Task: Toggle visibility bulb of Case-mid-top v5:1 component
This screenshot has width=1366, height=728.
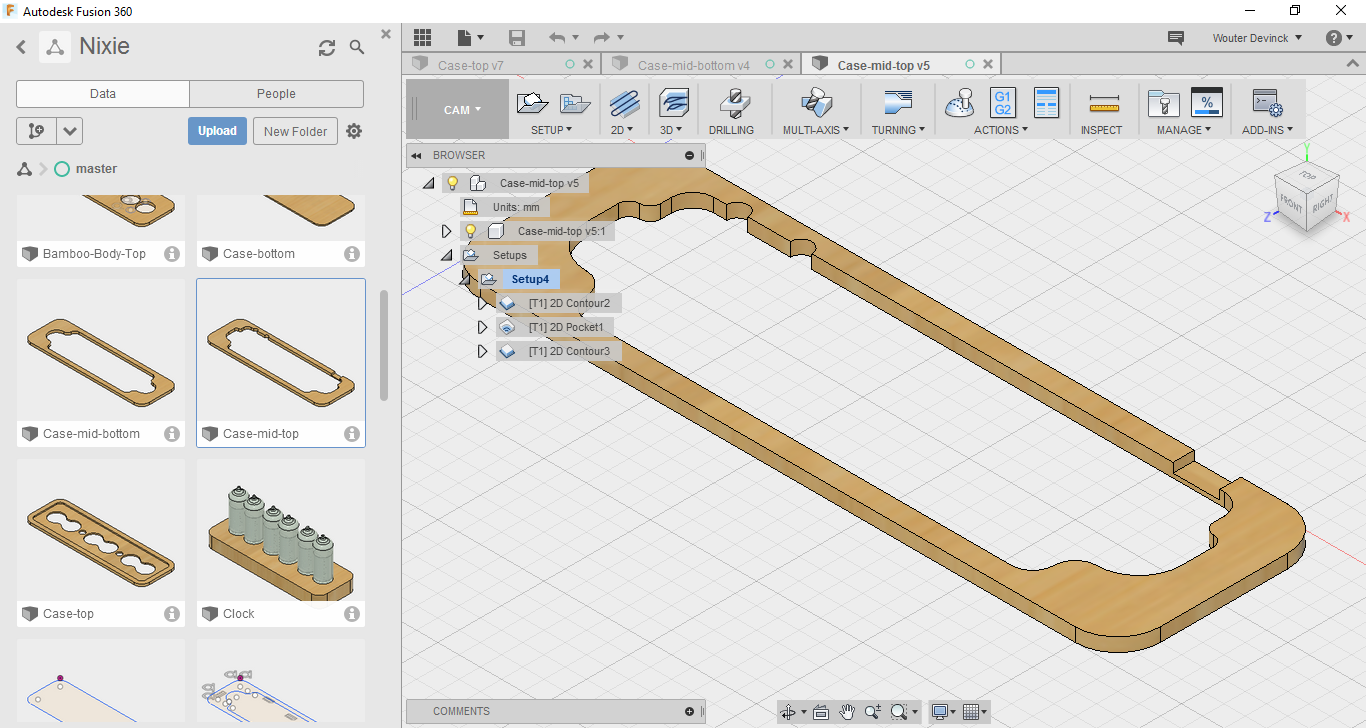Action: (471, 231)
